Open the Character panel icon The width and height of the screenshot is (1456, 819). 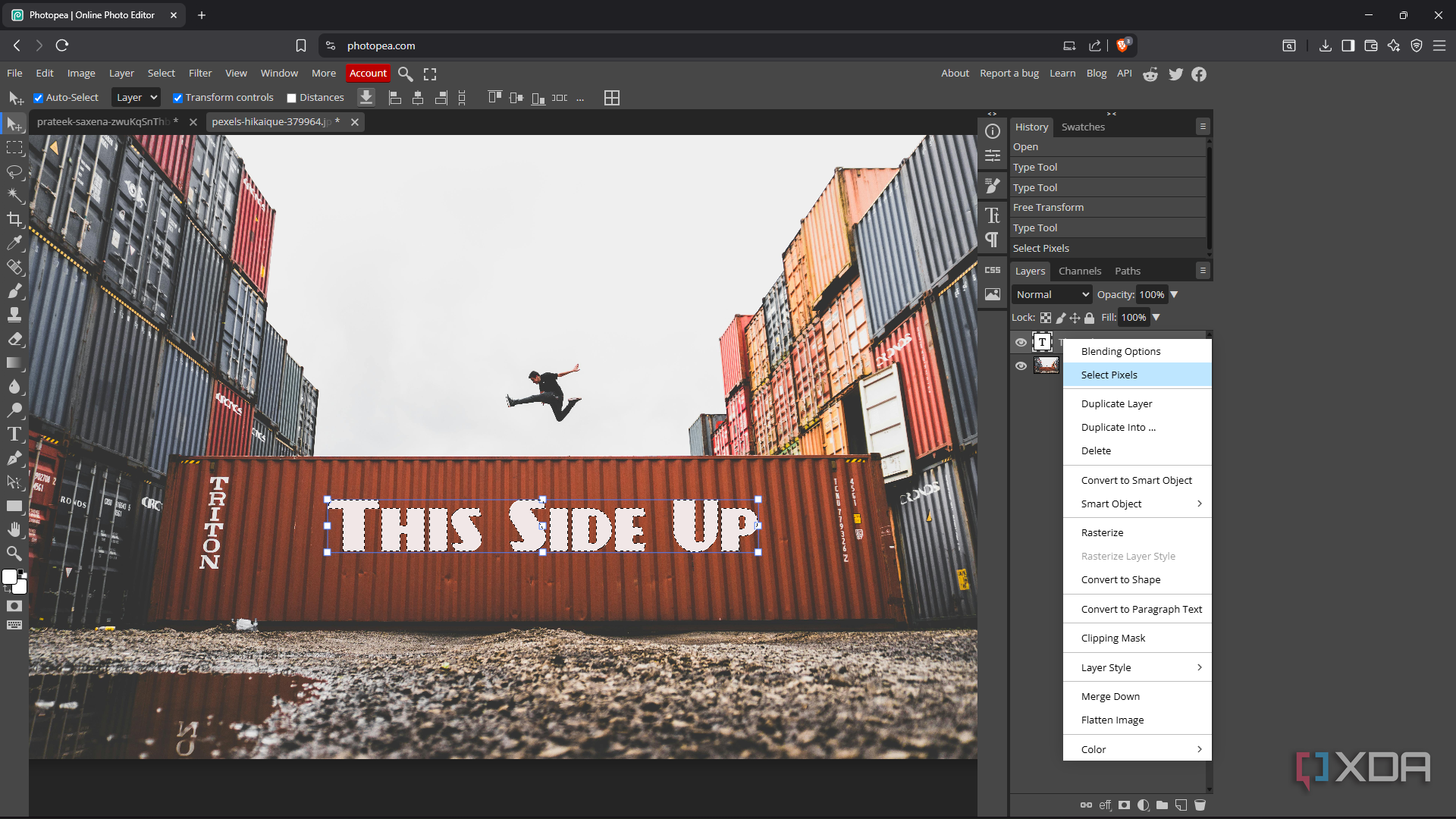pyautogui.click(x=993, y=216)
